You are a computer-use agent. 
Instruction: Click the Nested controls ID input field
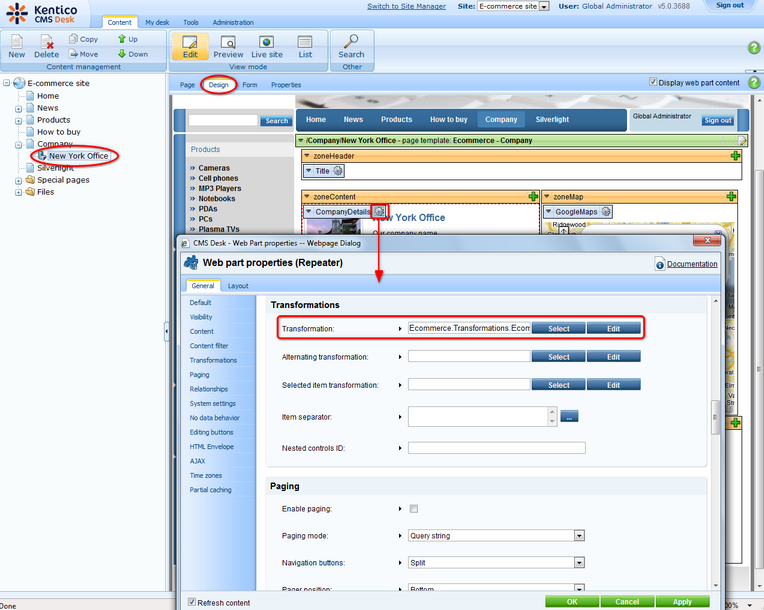(x=496, y=448)
